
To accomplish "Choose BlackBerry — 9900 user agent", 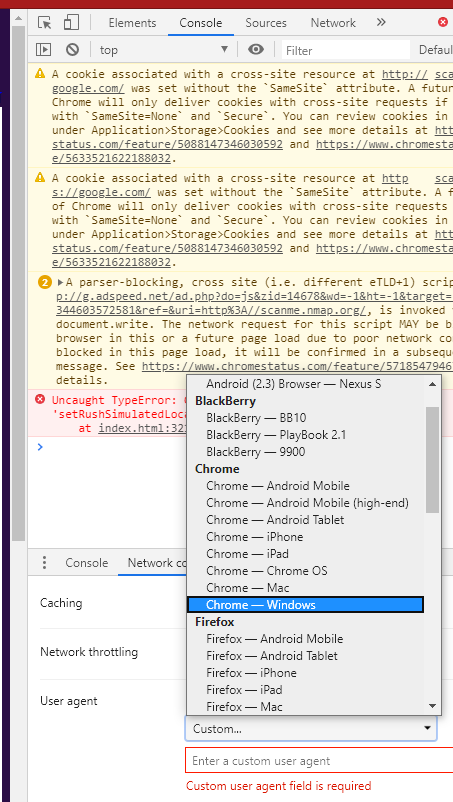I will coord(305,452).
